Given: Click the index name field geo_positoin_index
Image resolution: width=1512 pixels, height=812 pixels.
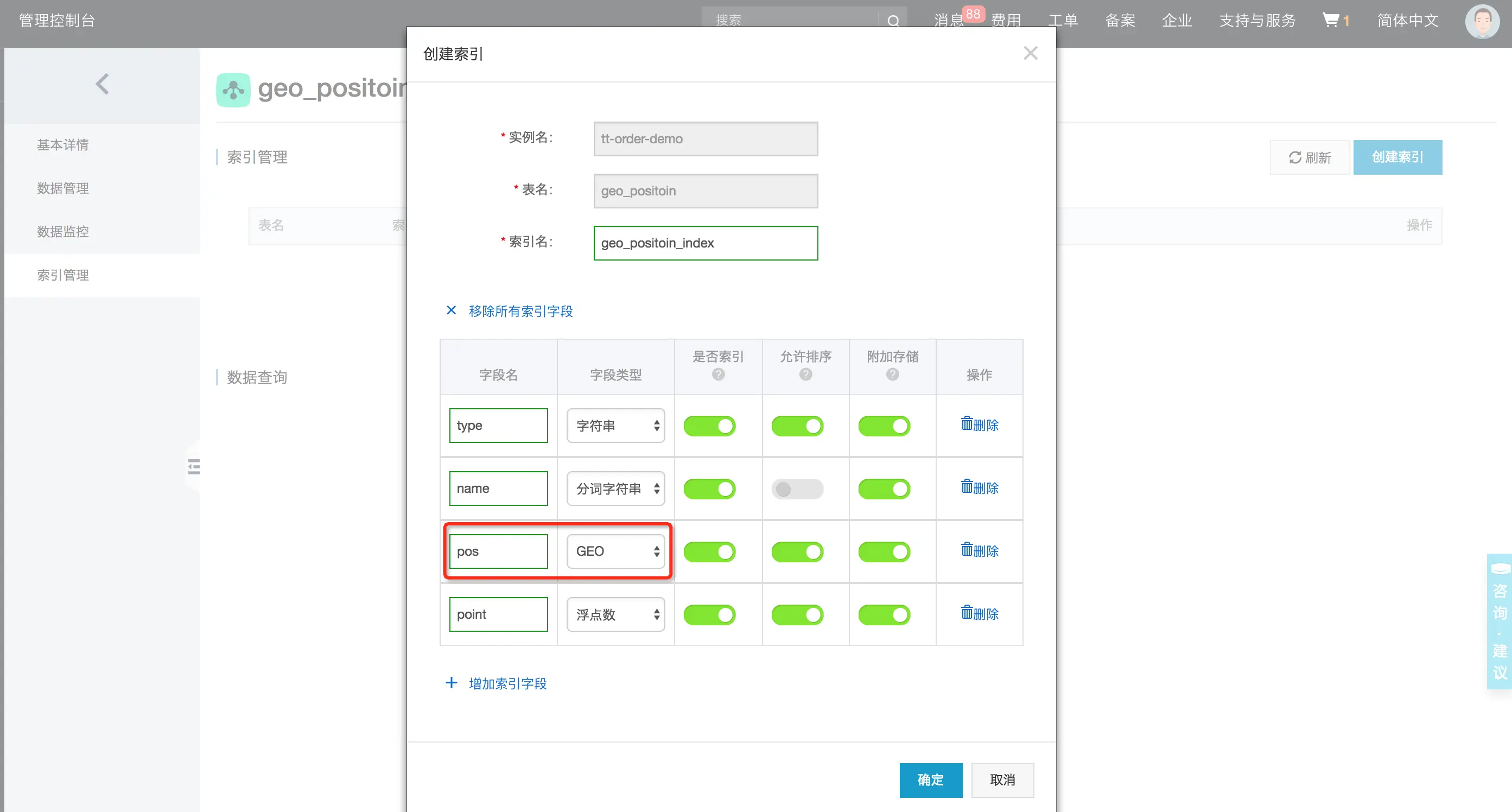Looking at the screenshot, I should click(705, 243).
